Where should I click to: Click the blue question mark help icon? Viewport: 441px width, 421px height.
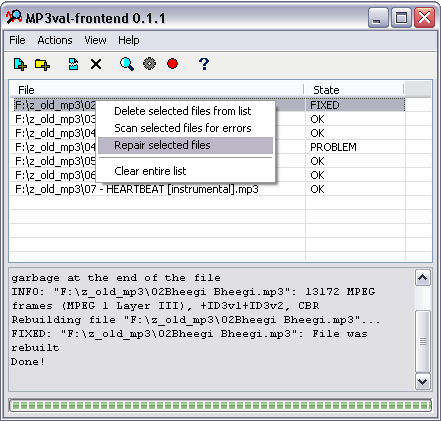pyautogui.click(x=204, y=63)
